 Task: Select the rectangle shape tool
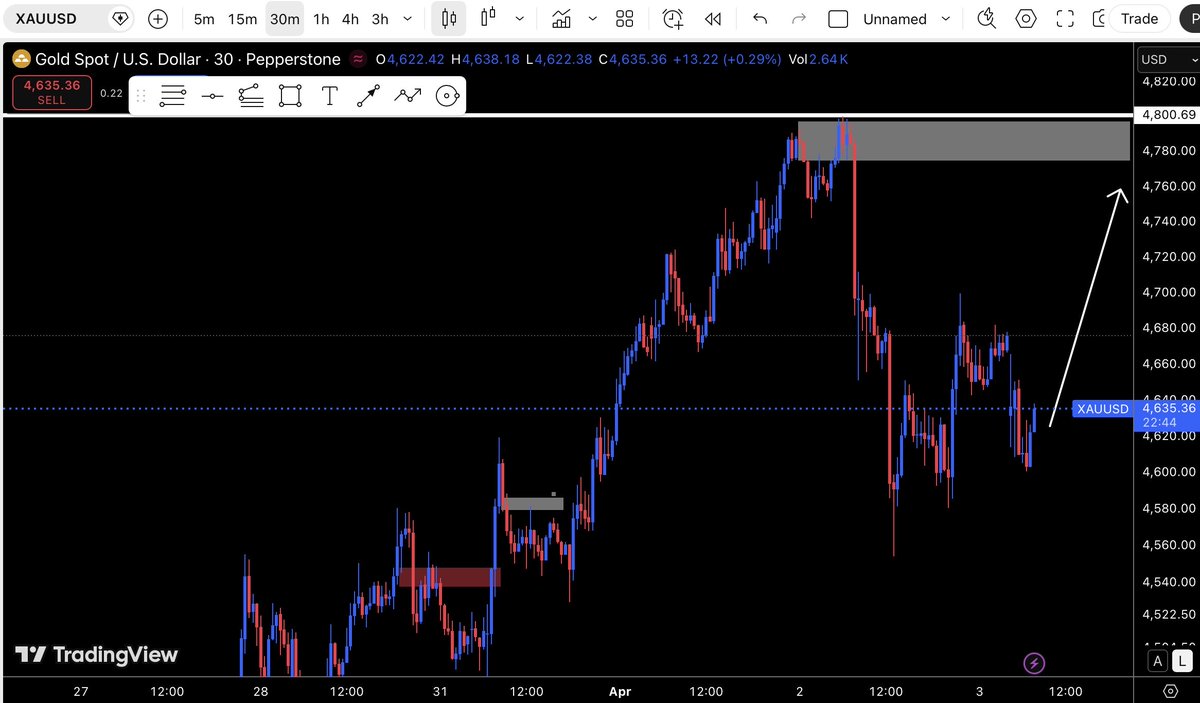tap(290, 96)
